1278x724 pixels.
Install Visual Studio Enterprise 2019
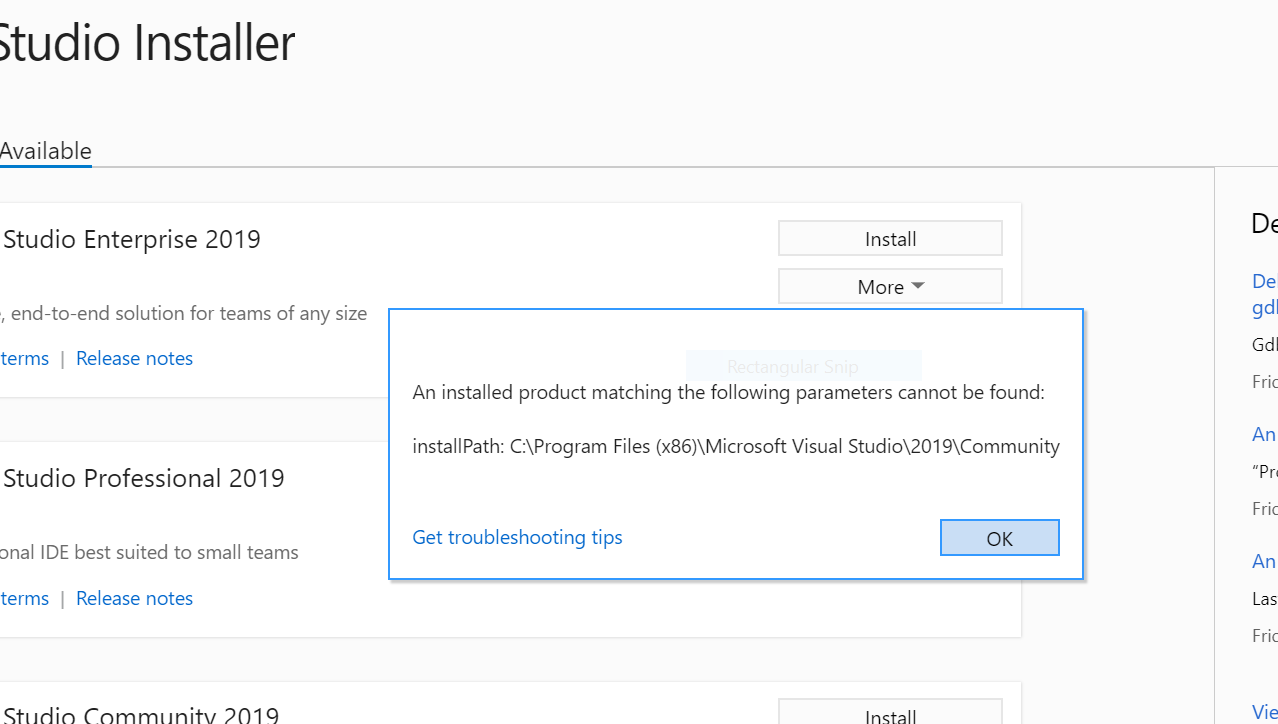890,239
